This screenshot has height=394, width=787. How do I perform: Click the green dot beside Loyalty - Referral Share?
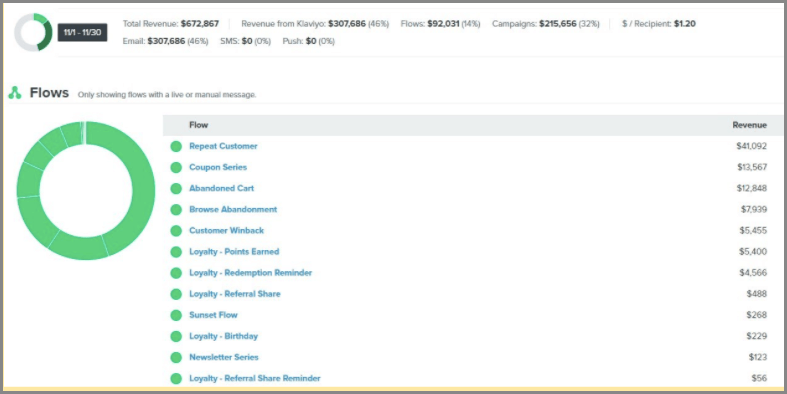point(176,294)
